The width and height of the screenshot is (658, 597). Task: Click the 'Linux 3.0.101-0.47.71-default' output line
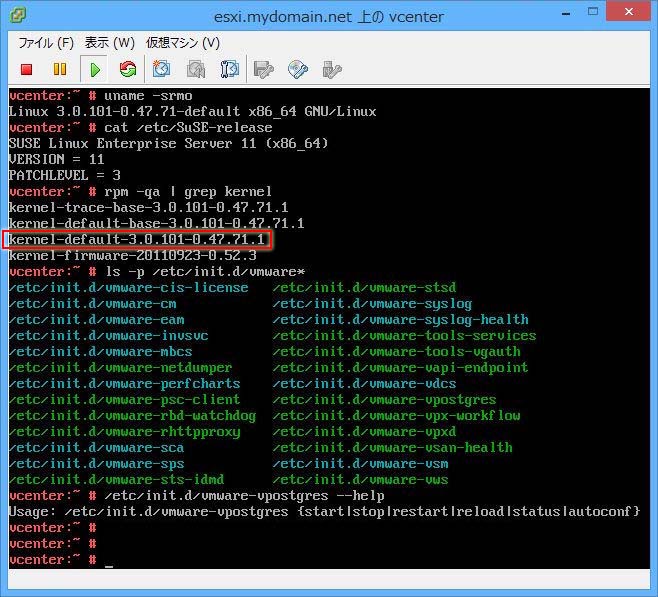point(193,112)
